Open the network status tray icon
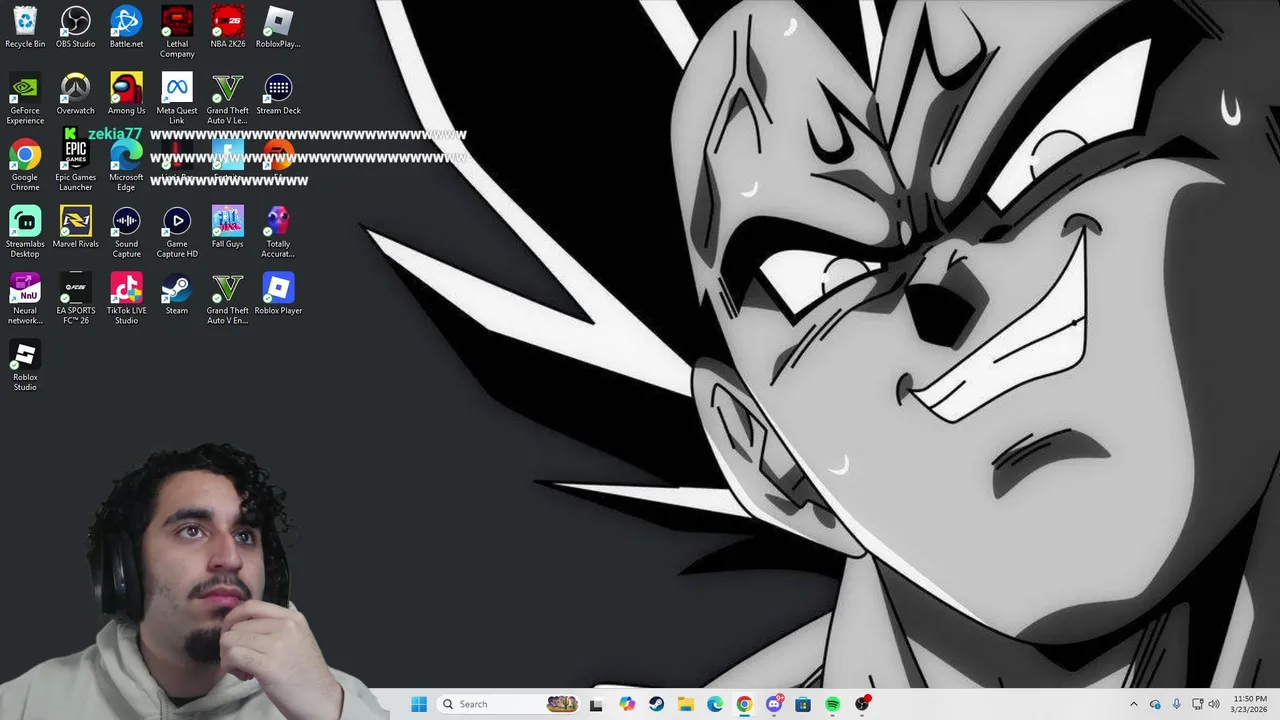The image size is (1280, 720). pyautogui.click(x=1198, y=704)
